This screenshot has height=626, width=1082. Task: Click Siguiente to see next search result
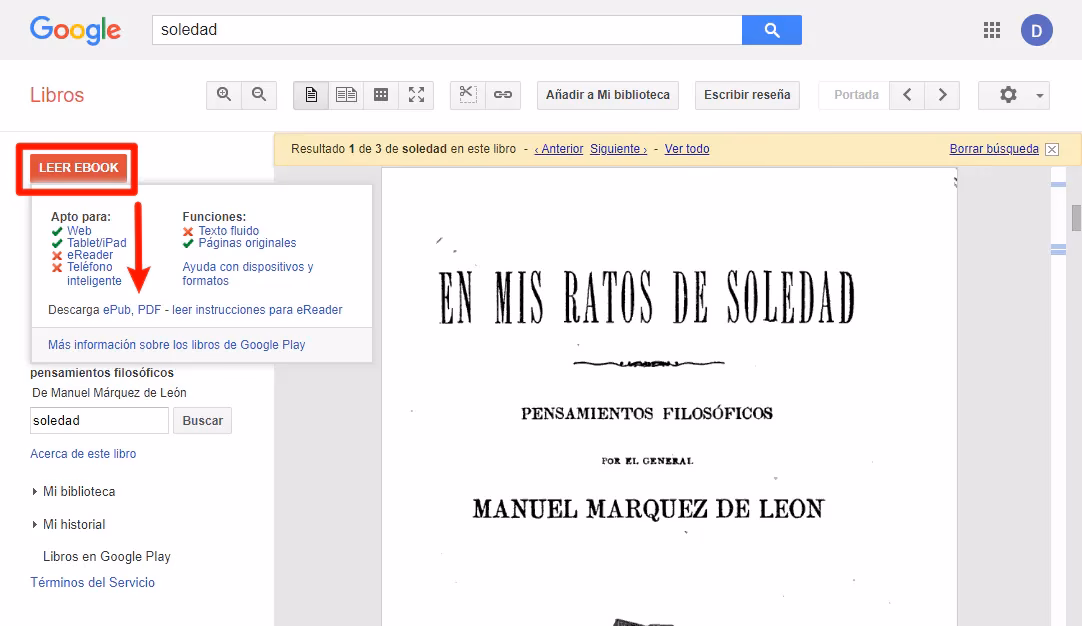(618, 148)
